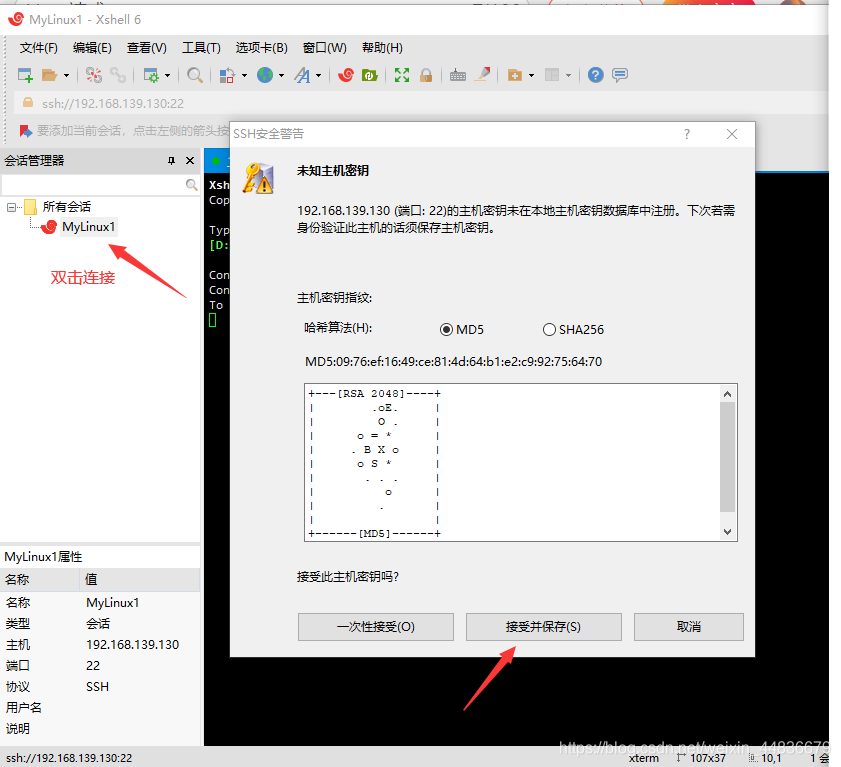Open the 帮助(H) menu
841x767 pixels.
click(382, 48)
